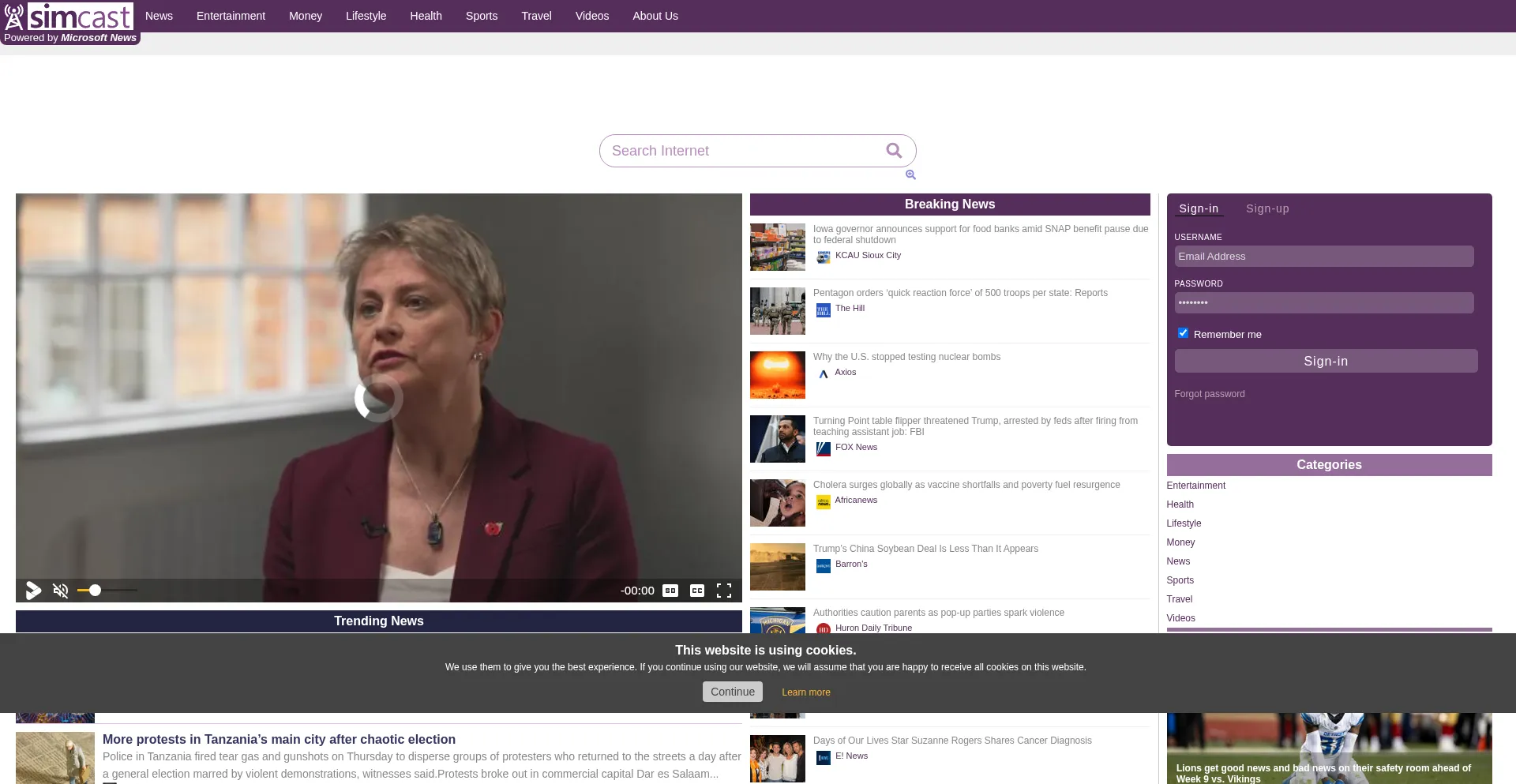The height and width of the screenshot is (784, 1516).
Task: Click the Forgot password link
Action: click(1209, 394)
